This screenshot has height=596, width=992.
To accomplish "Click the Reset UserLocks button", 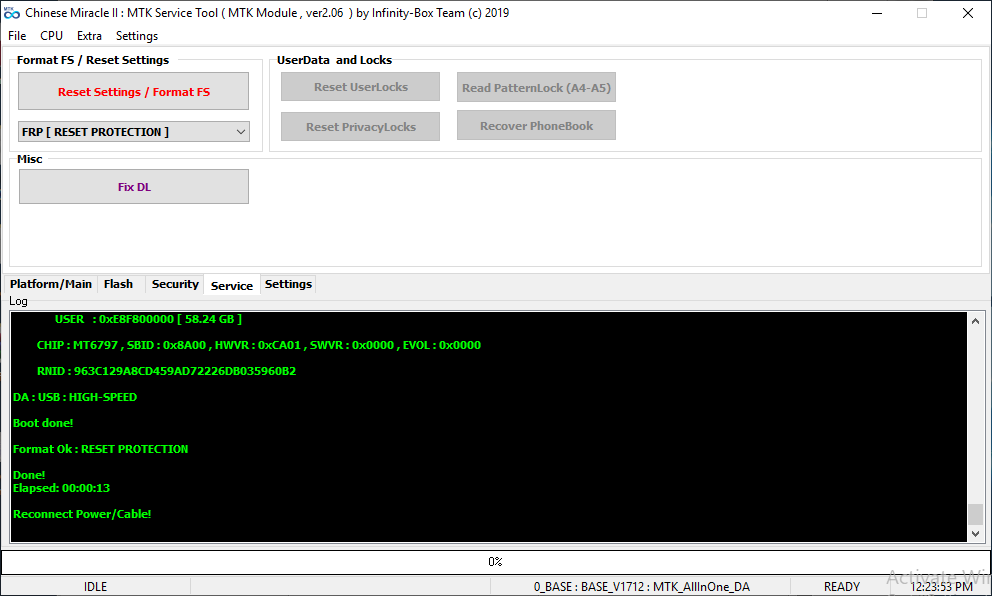I will [x=361, y=87].
